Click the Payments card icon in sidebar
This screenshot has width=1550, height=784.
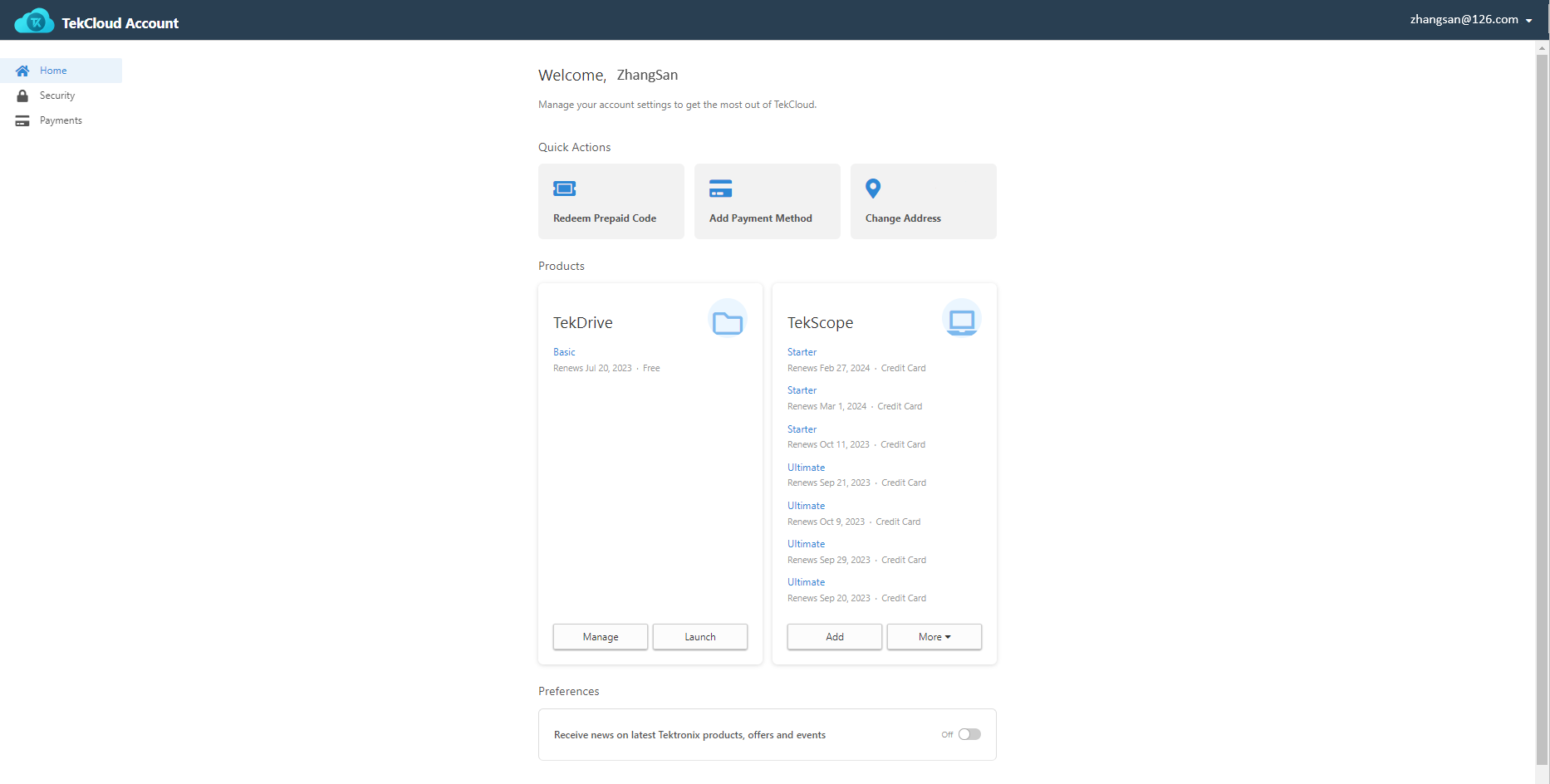coord(22,120)
